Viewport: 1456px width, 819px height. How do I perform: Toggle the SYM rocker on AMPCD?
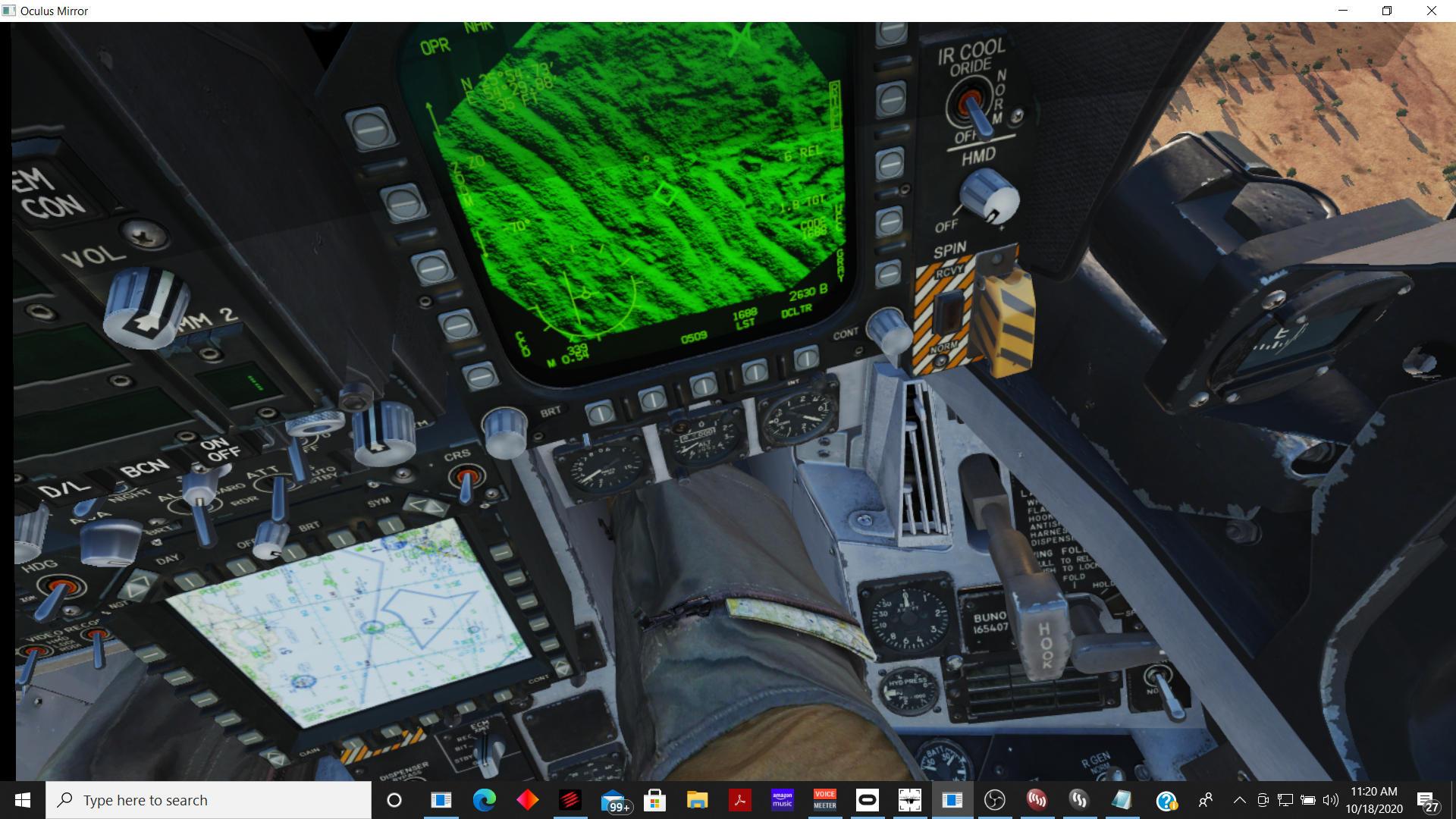tap(425, 505)
